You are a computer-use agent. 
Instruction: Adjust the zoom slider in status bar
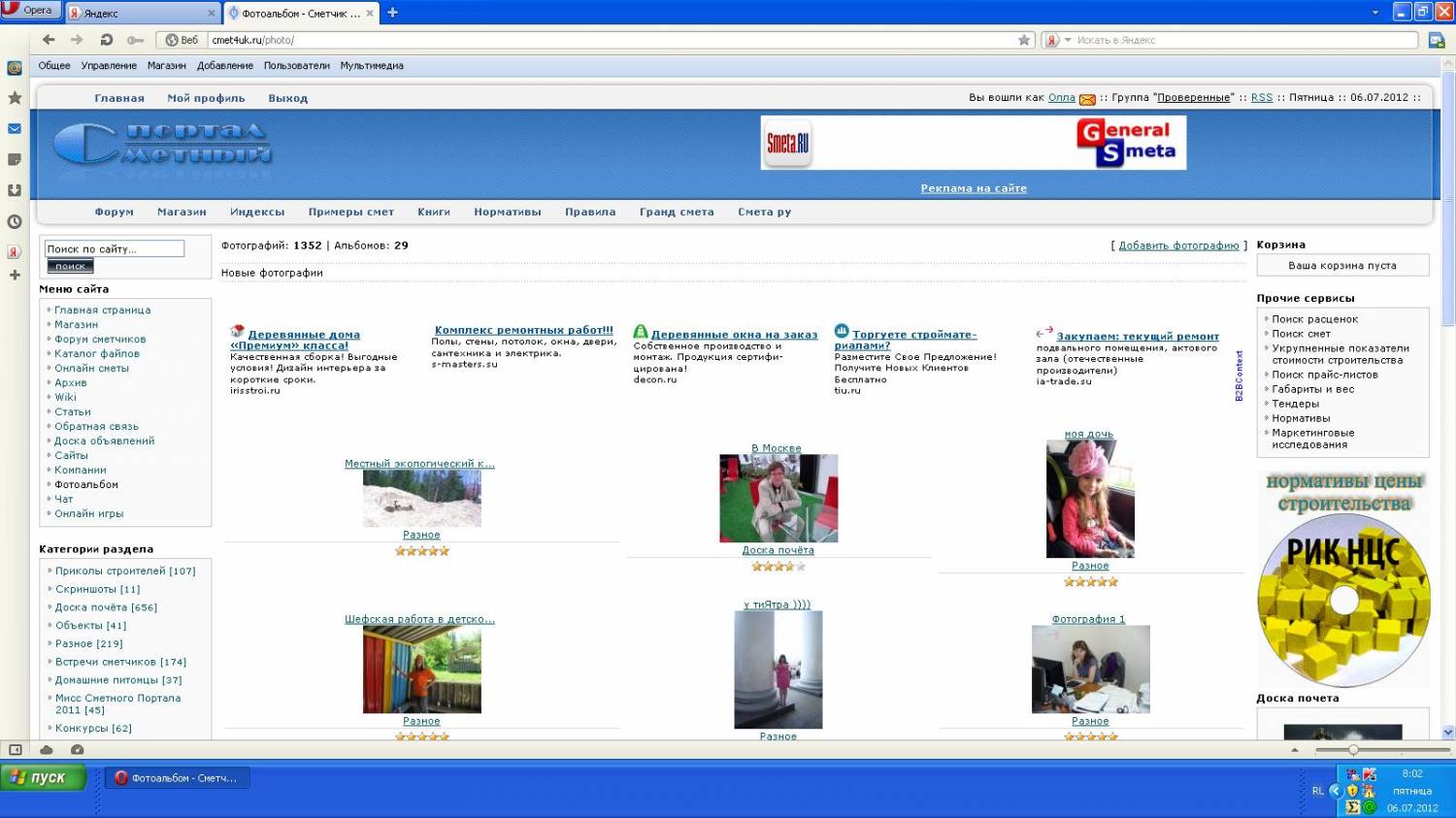(1353, 750)
